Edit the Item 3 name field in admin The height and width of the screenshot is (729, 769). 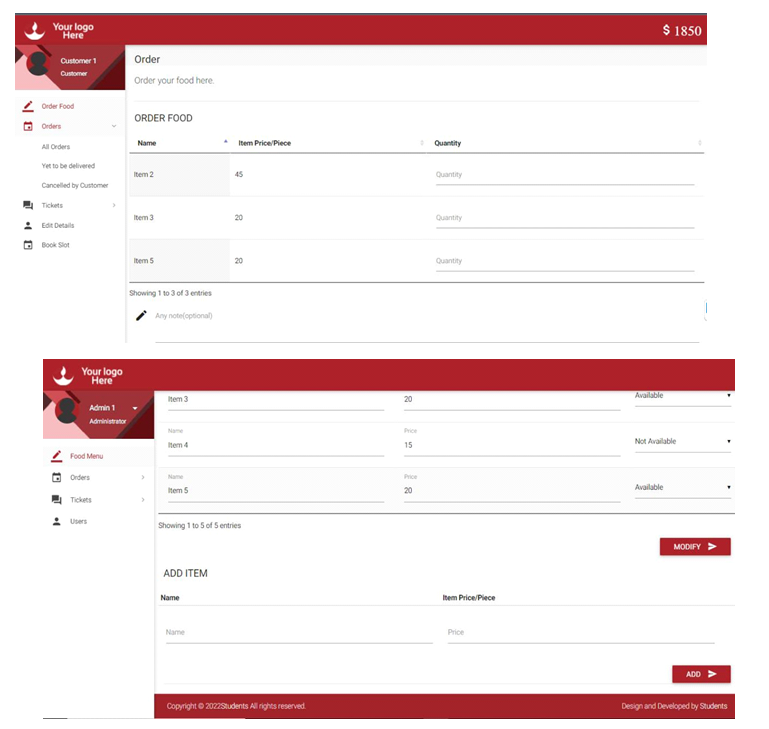pyautogui.click(x=276, y=400)
